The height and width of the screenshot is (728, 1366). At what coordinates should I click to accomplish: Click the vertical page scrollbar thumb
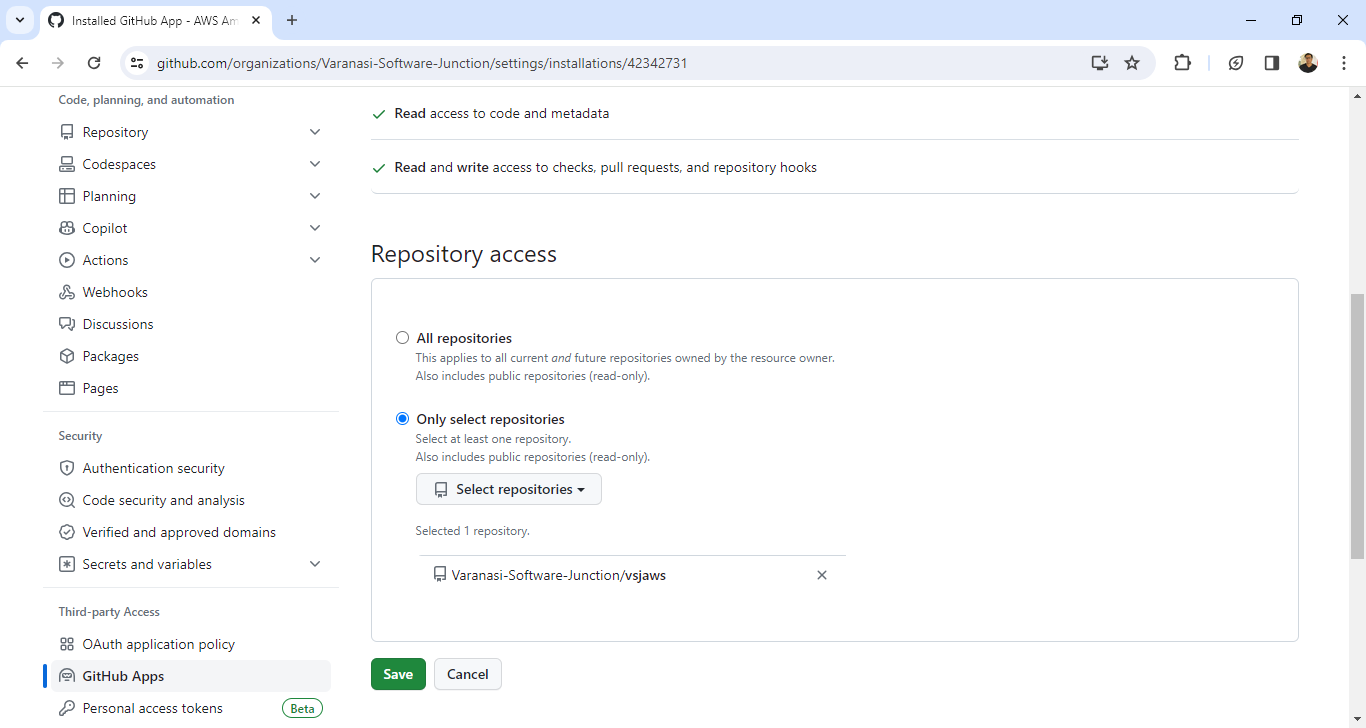(1357, 426)
